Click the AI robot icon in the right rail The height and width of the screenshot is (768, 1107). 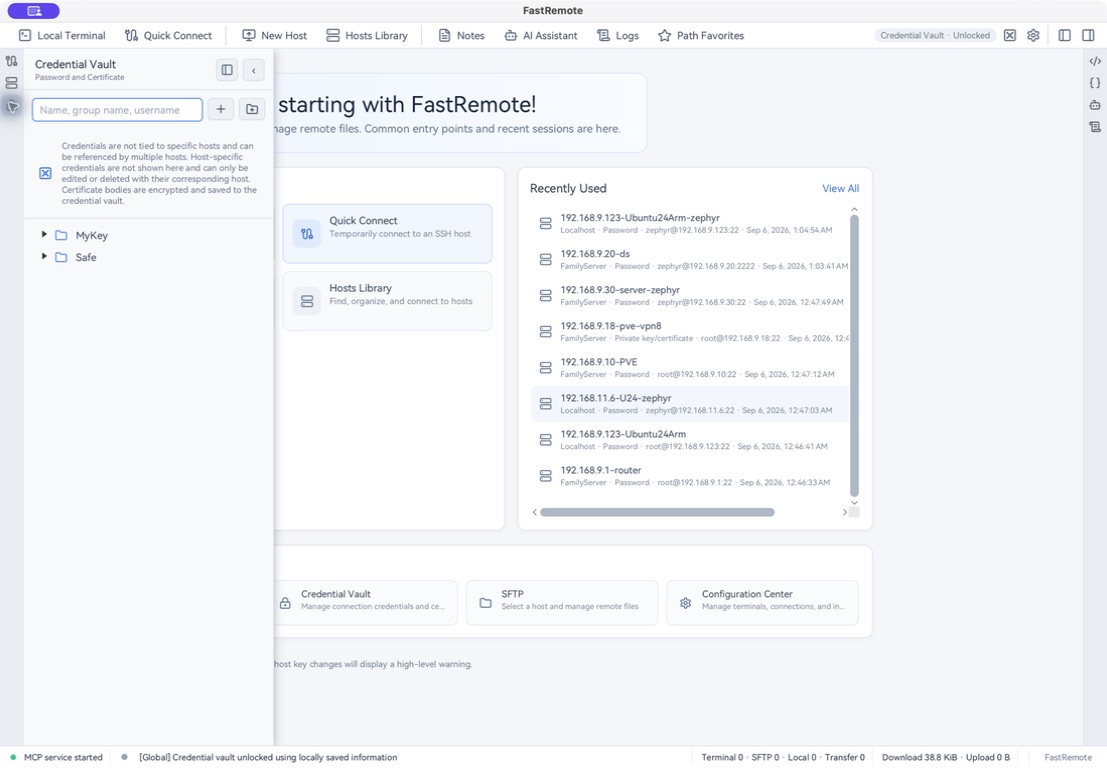click(1095, 104)
